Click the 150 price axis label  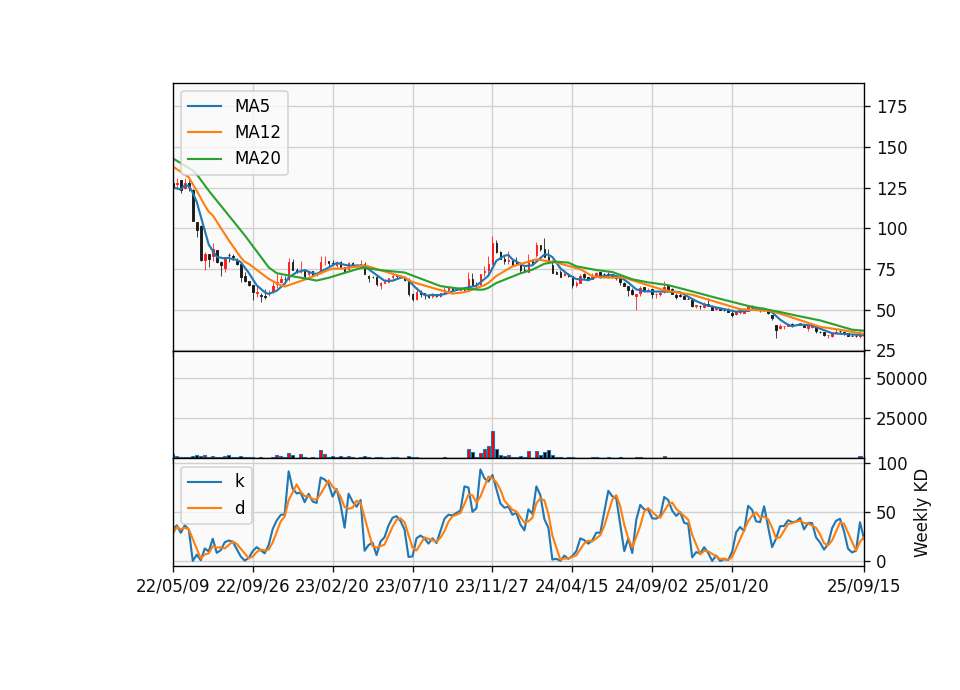pos(892,148)
